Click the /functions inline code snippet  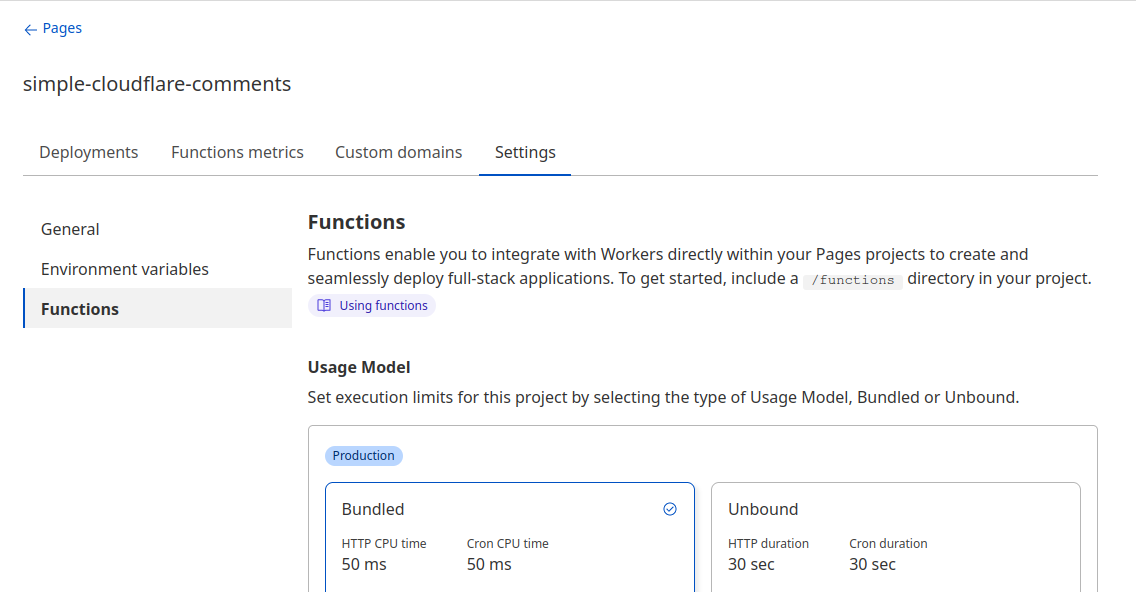click(x=851, y=280)
